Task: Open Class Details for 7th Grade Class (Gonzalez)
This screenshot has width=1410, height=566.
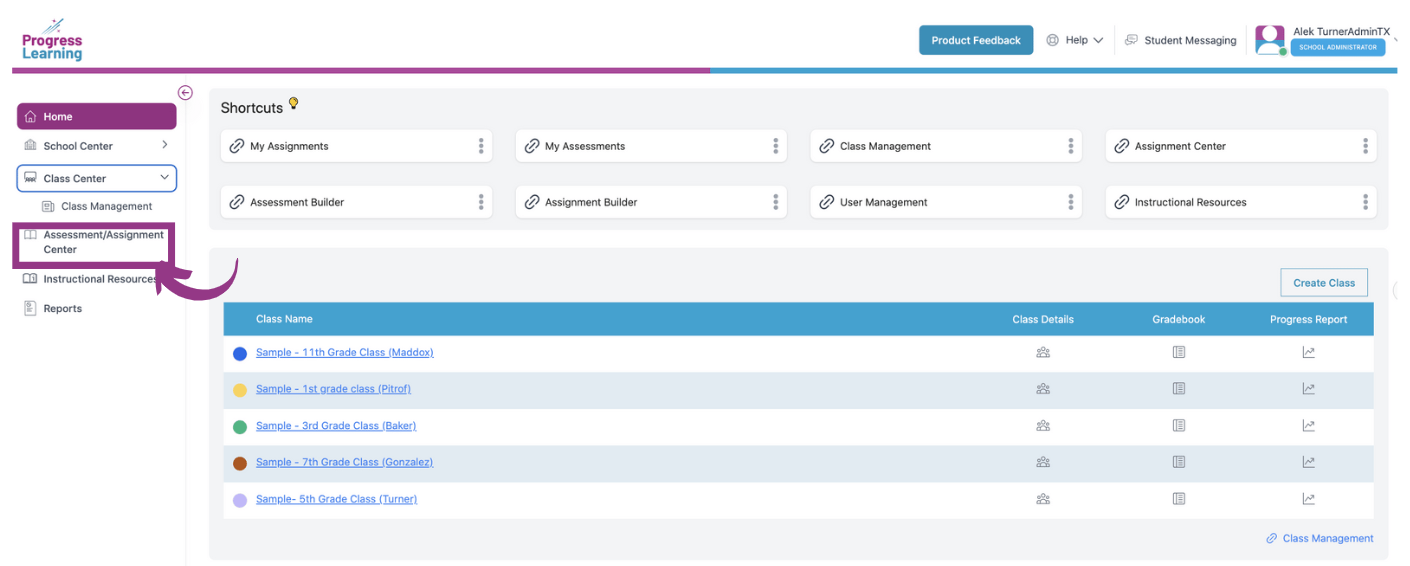Action: (x=1043, y=462)
